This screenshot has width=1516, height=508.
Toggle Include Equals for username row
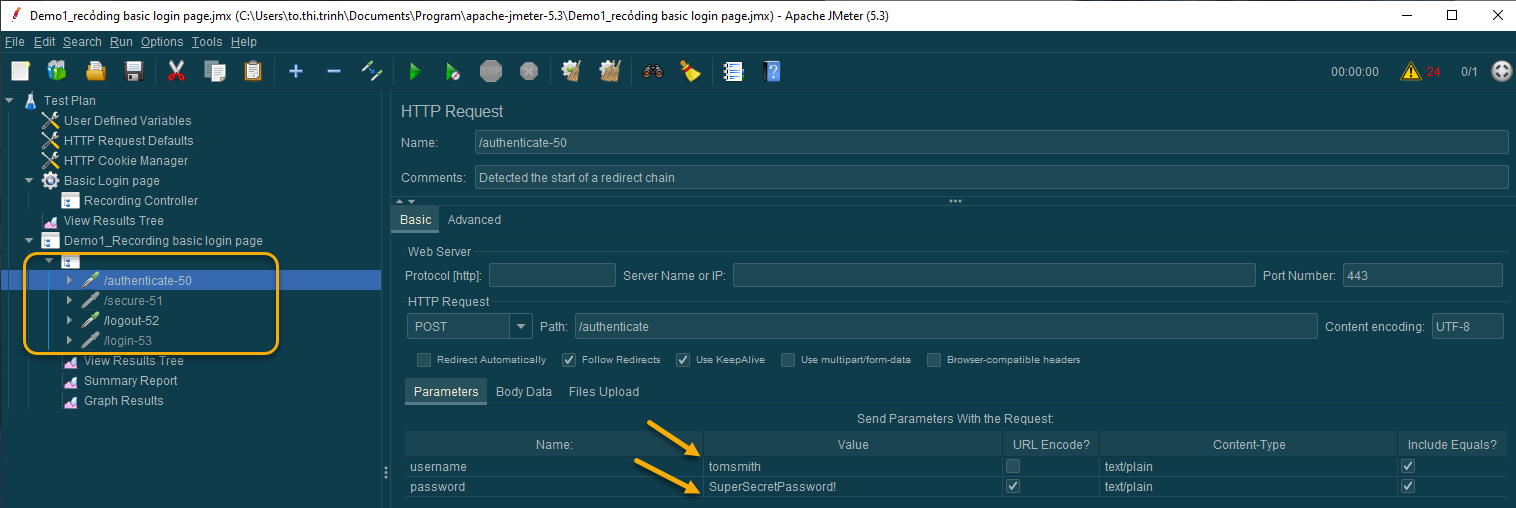(x=1408, y=467)
